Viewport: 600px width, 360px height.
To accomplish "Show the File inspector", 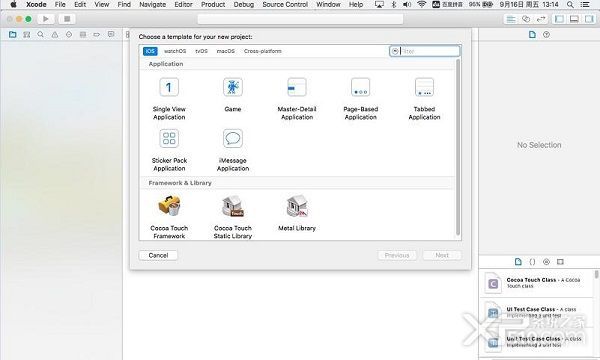I will click(x=532, y=34).
